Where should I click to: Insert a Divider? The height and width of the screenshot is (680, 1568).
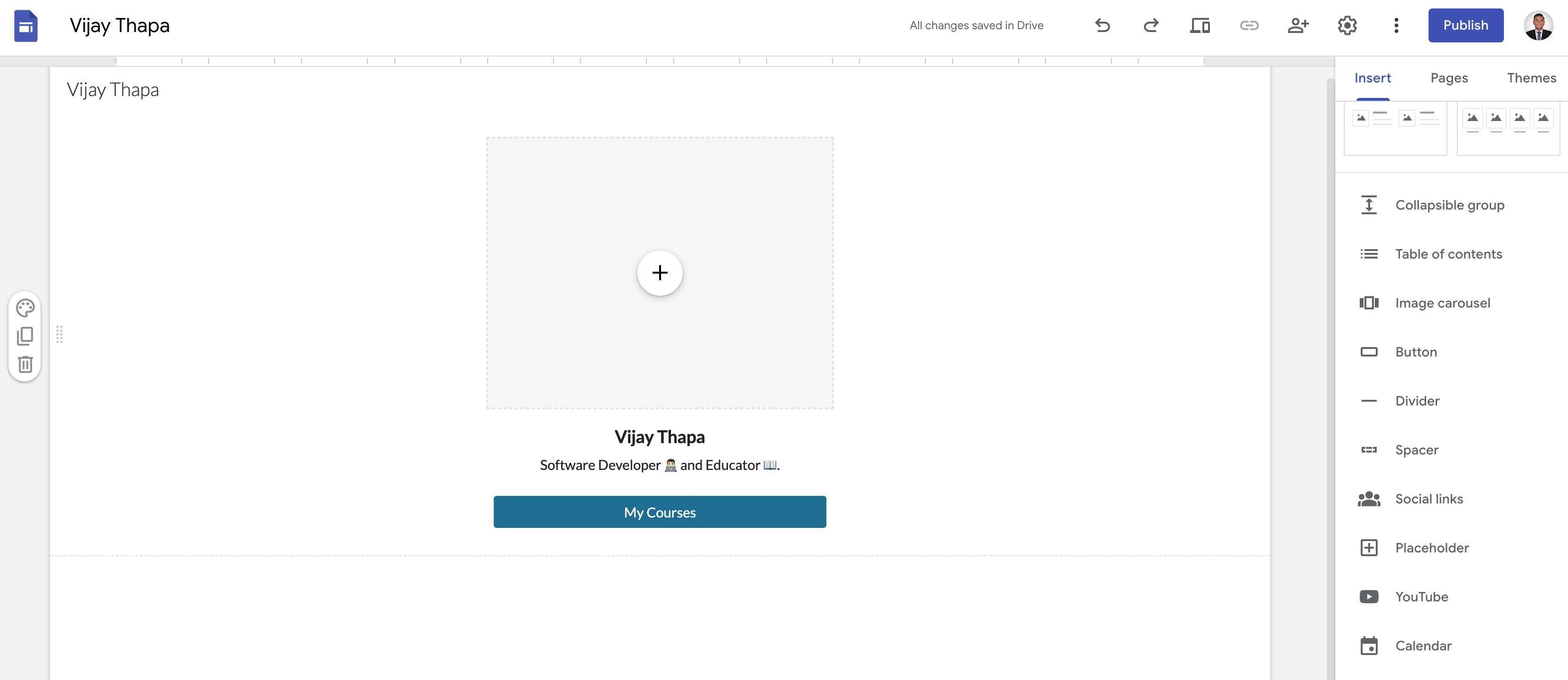coord(1451,401)
